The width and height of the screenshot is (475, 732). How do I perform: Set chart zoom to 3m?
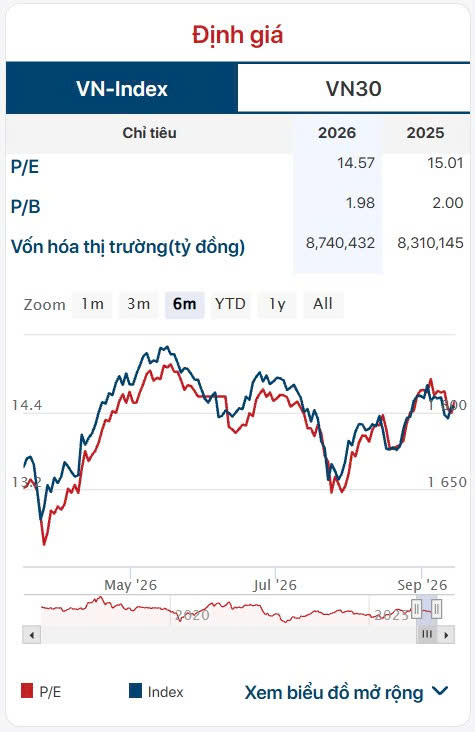[x=138, y=304]
